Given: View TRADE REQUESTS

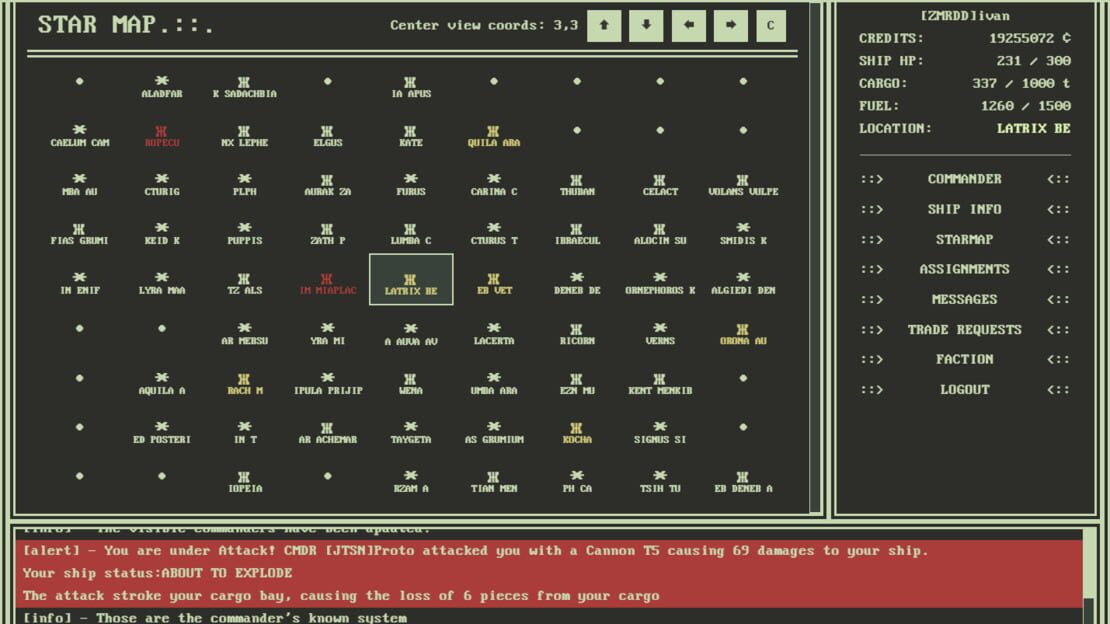Looking at the screenshot, I should click(965, 329).
